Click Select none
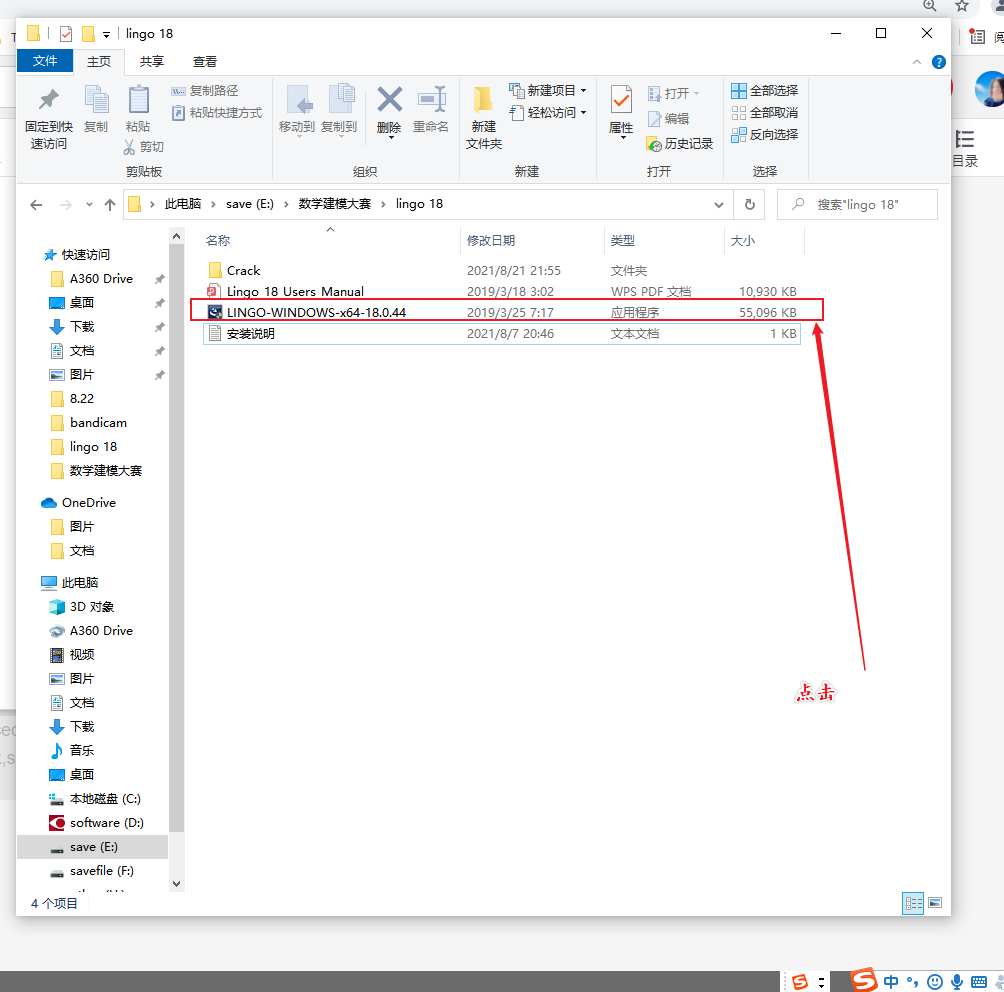Viewport: 1004px width, 992px height. pos(765,113)
